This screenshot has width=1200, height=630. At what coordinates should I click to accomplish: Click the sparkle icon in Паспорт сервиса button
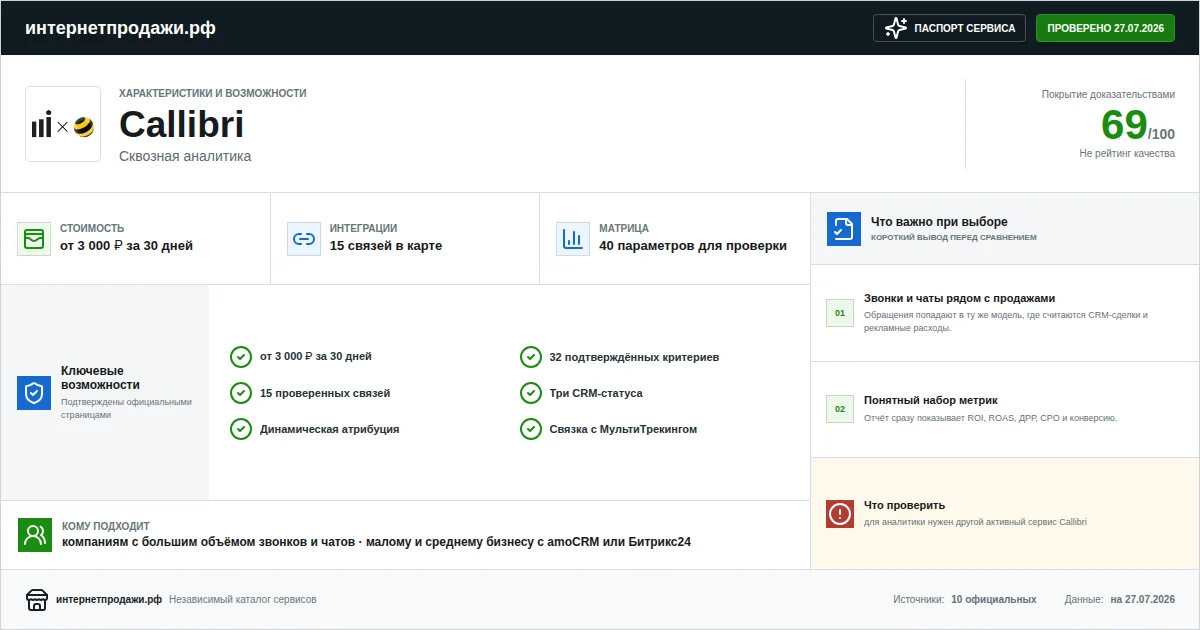[896, 28]
